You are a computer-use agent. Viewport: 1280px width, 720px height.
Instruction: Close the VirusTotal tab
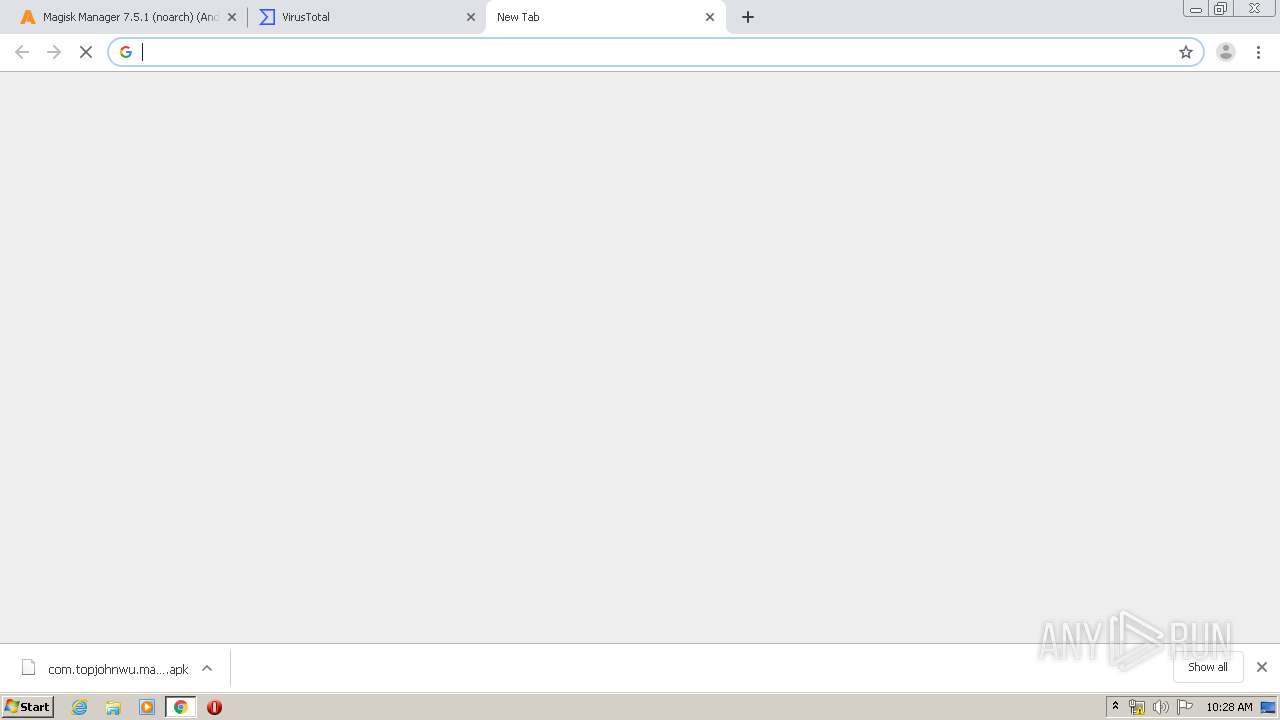[471, 17]
